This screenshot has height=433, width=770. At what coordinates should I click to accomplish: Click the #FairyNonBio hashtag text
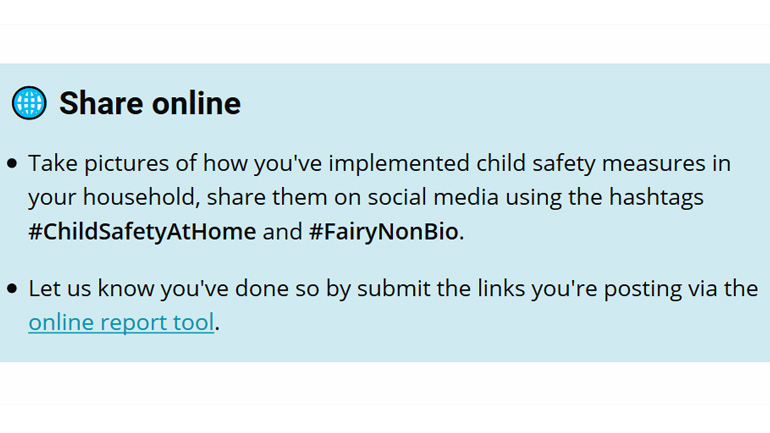[x=383, y=232]
